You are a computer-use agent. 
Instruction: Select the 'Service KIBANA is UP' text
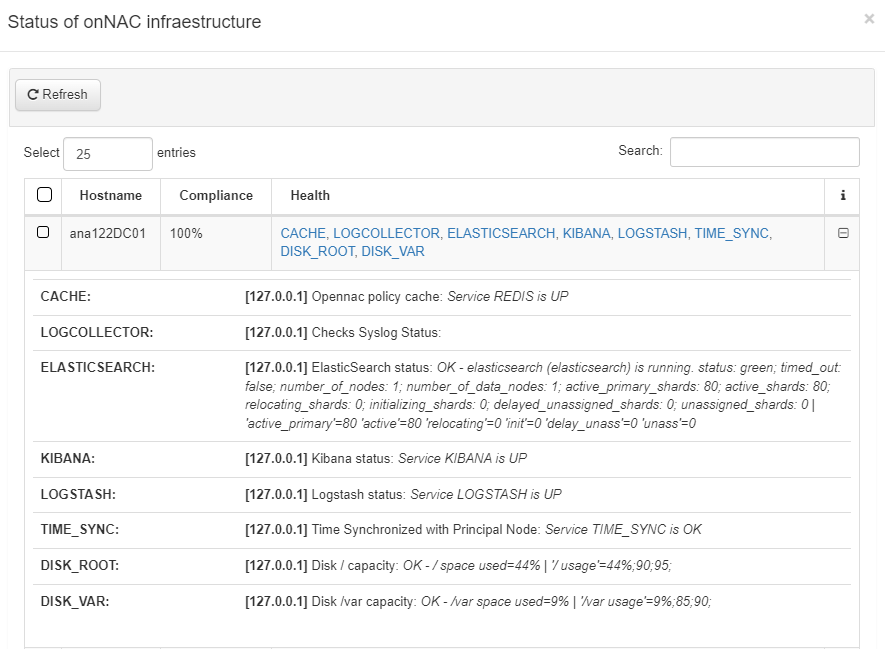tap(462, 458)
